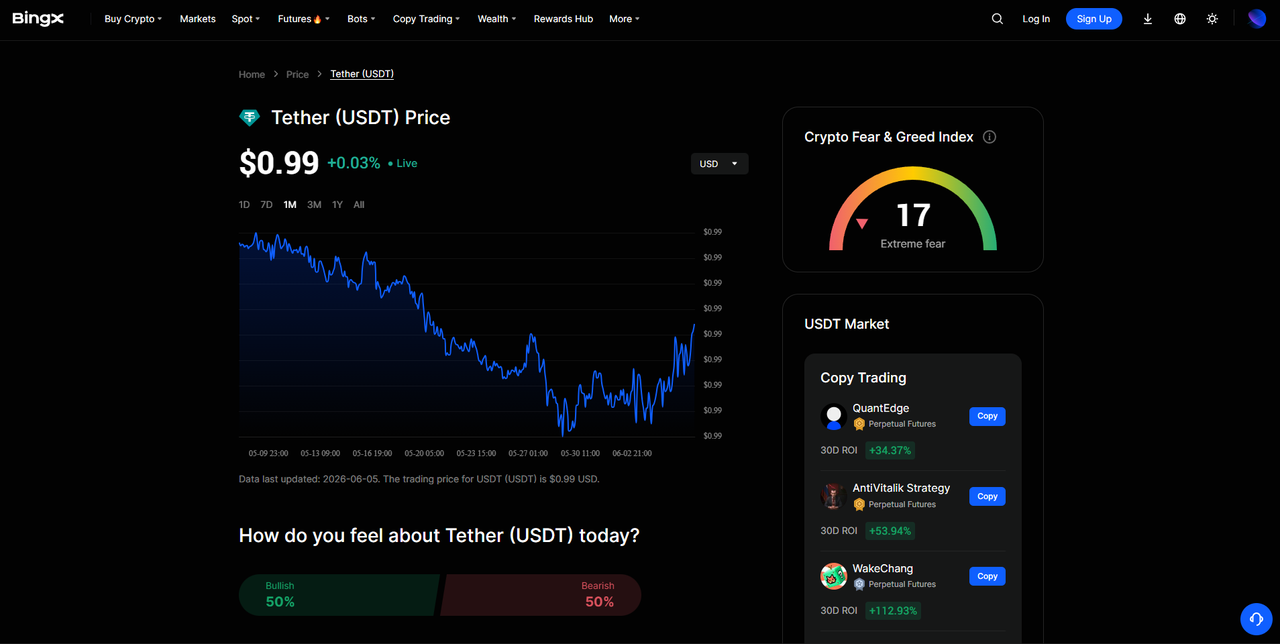Viewport: 1280px width, 644px height.
Task: Click the +34.37% ROI value
Action: tap(890, 450)
